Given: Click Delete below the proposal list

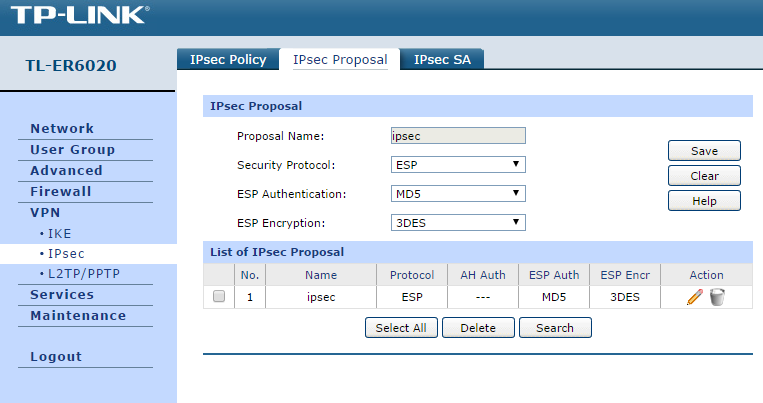Looking at the screenshot, I should pos(478,328).
